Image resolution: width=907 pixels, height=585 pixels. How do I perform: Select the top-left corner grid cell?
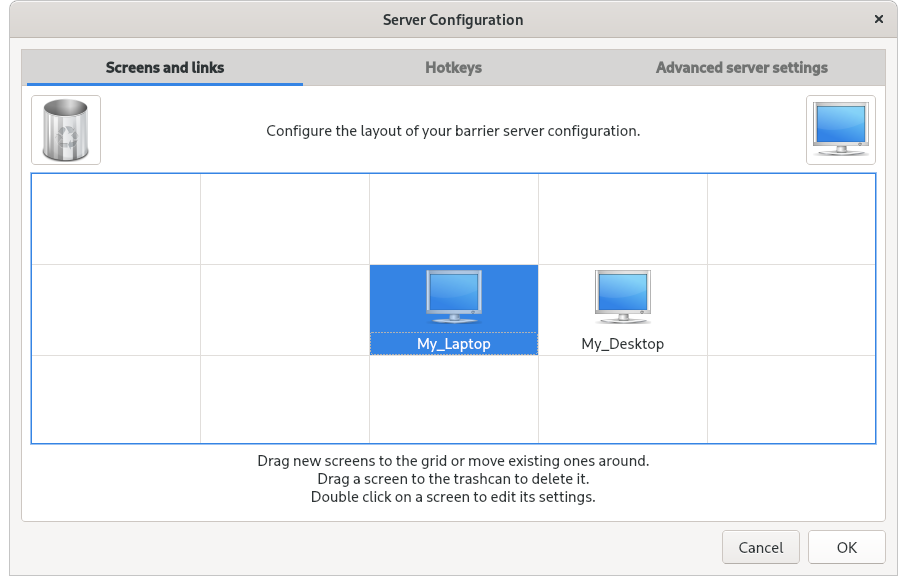pyautogui.click(x=116, y=219)
